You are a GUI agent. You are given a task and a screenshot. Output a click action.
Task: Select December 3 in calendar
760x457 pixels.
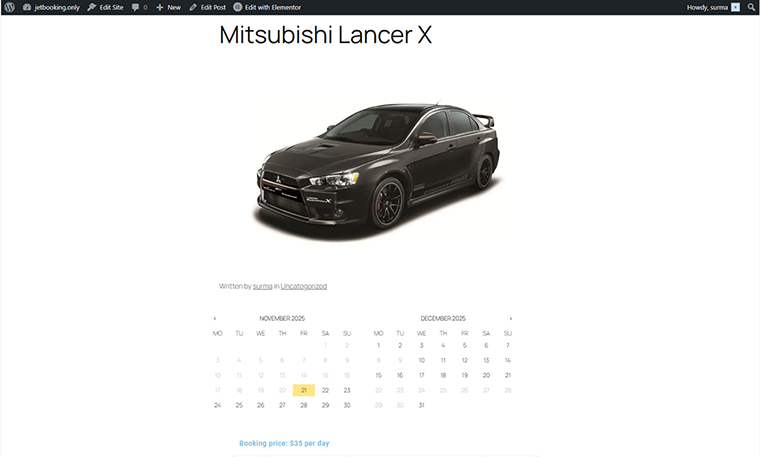click(x=422, y=346)
